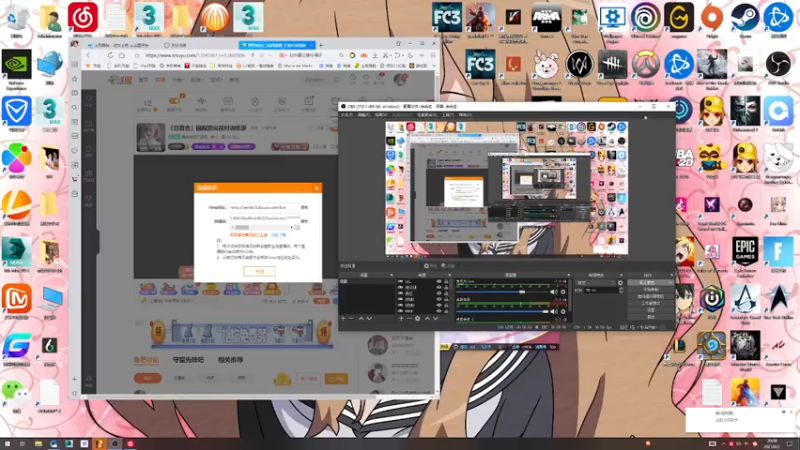This screenshot has height=450, width=800.
Task: Open scene transition type dropdown
Action: pos(595,283)
